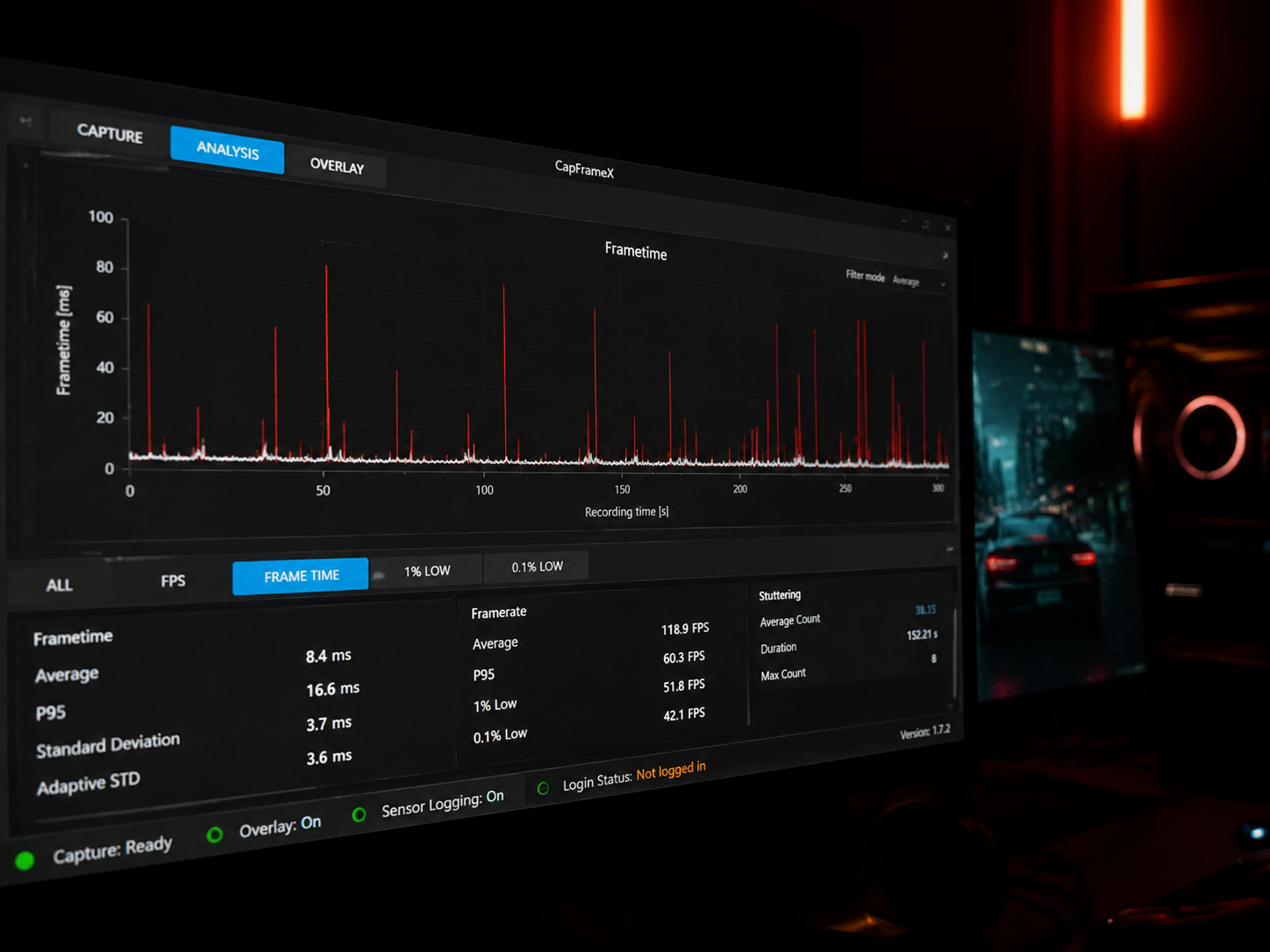The height and width of the screenshot is (952, 1270).
Task: Click the Sensor Logging: On status text
Action: (442, 804)
